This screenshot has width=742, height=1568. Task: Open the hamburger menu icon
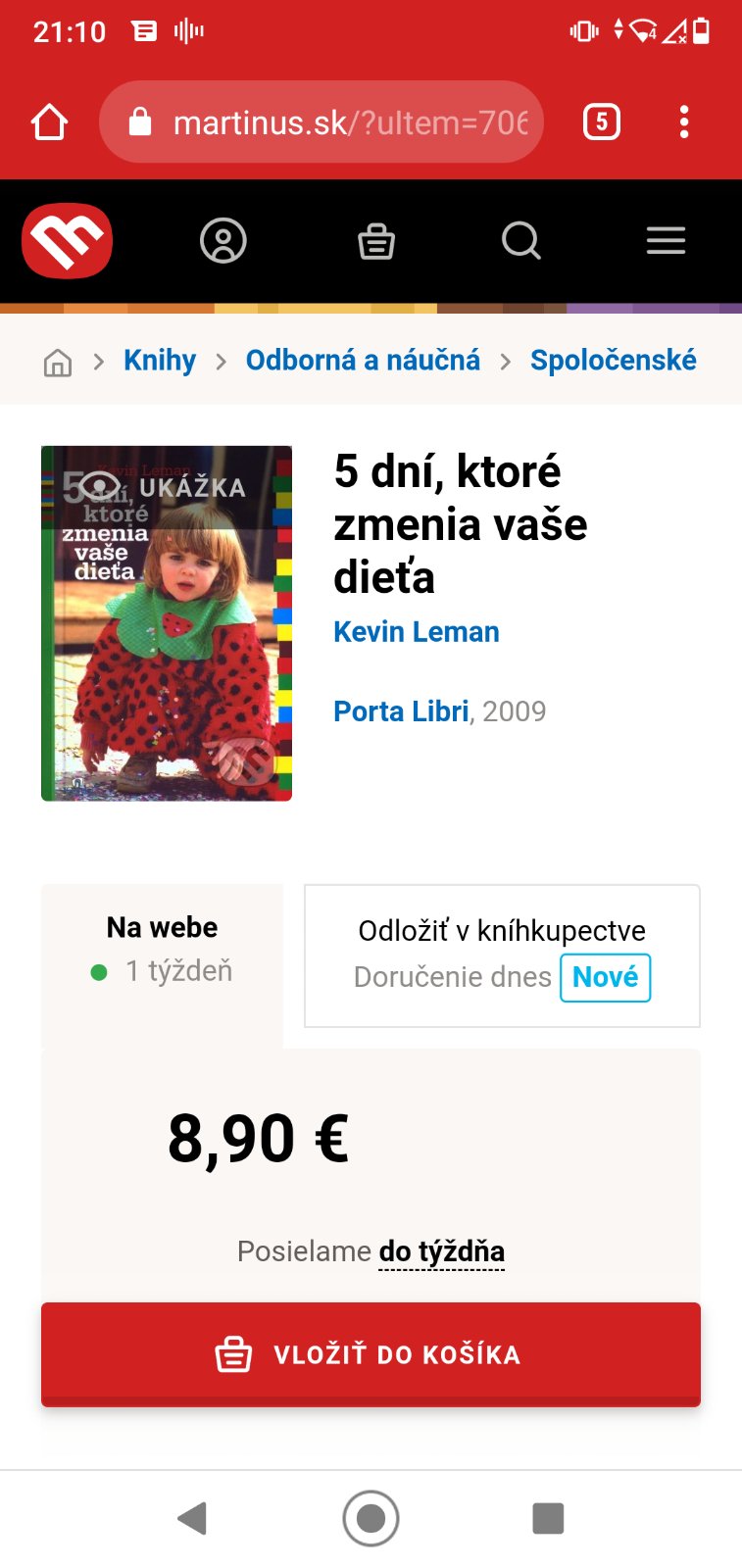point(666,241)
